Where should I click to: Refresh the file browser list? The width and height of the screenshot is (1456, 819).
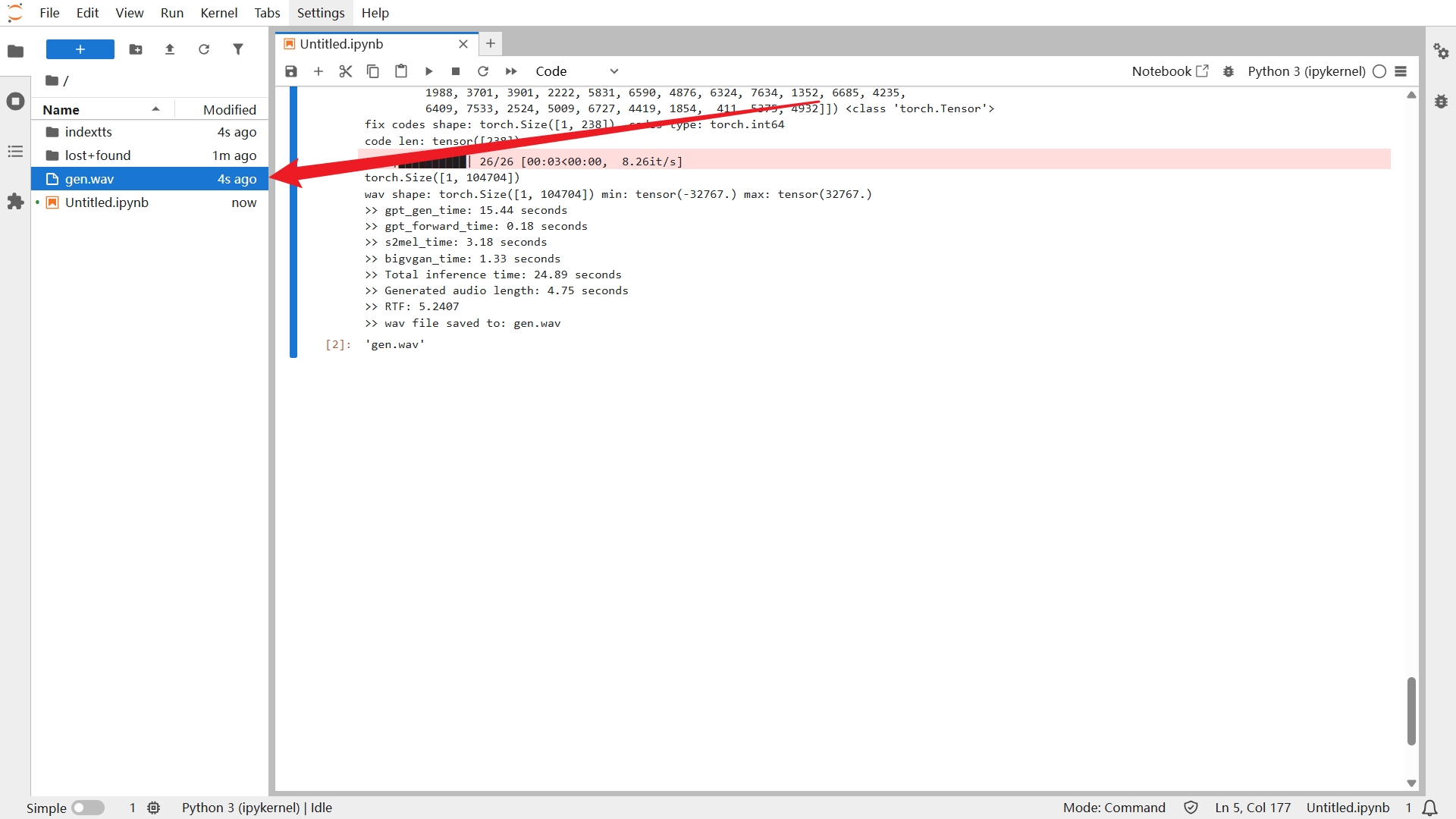(x=204, y=49)
